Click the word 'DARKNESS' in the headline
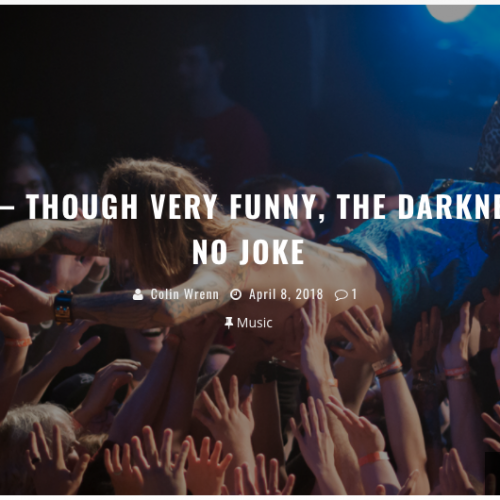 coord(449,207)
